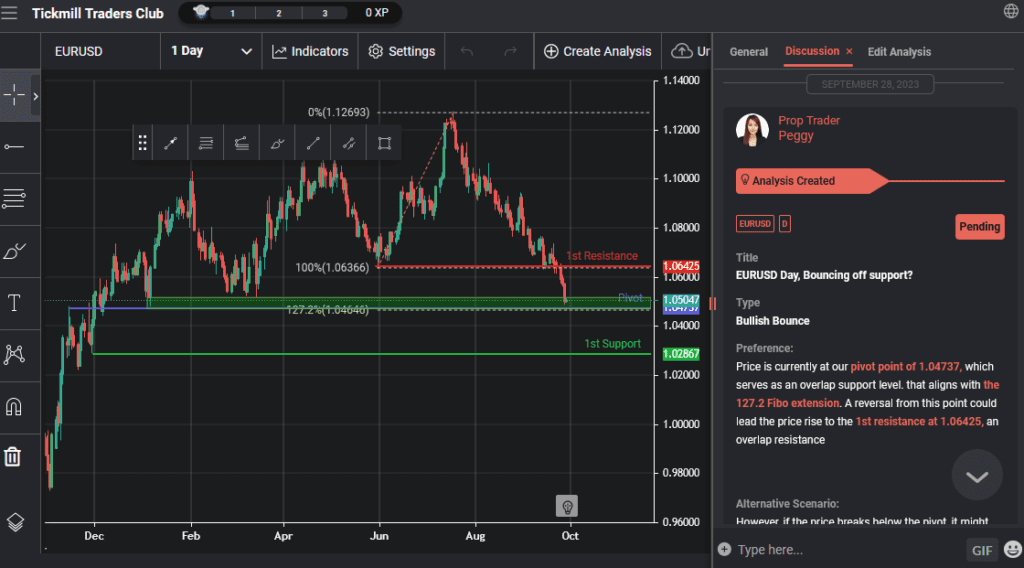The width and height of the screenshot is (1024, 568).
Task: Click the "100%(1.06366)" Fibonacci label
Action: tap(332, 267)
